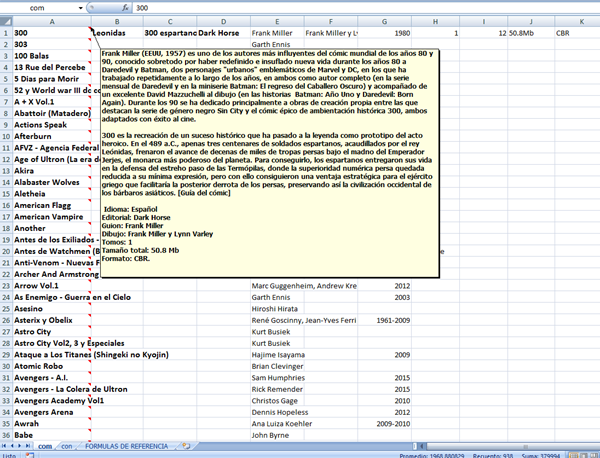The height and width of the screenshot is (458, 600).
Task: Select row 23 header
Action: [x=5, y=285]
